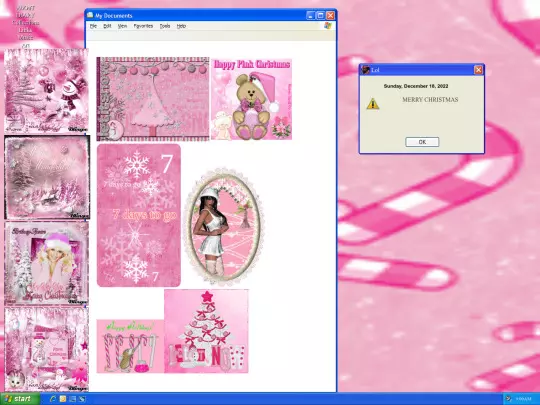
Task: Select the white tree with pink bows image
Action: [x=206, y=331]
